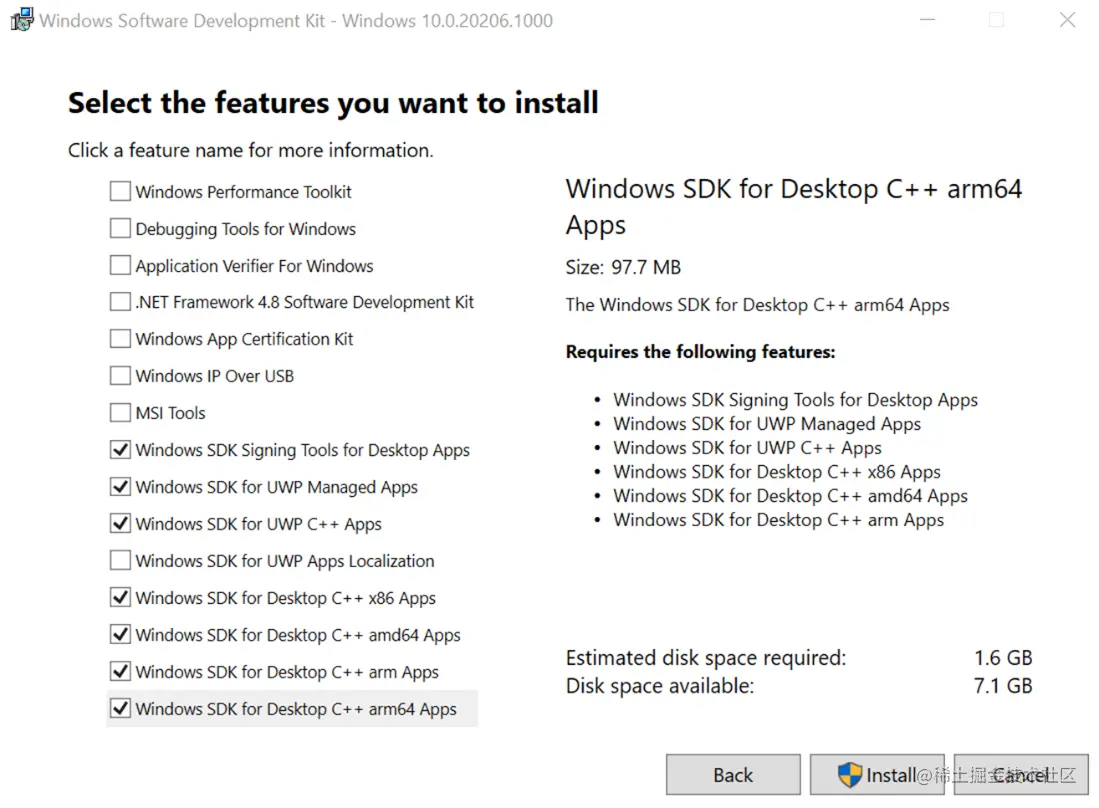Close the SDK installer window
This screenshot has width=1099, height=808.
(x=1067, y=20)
